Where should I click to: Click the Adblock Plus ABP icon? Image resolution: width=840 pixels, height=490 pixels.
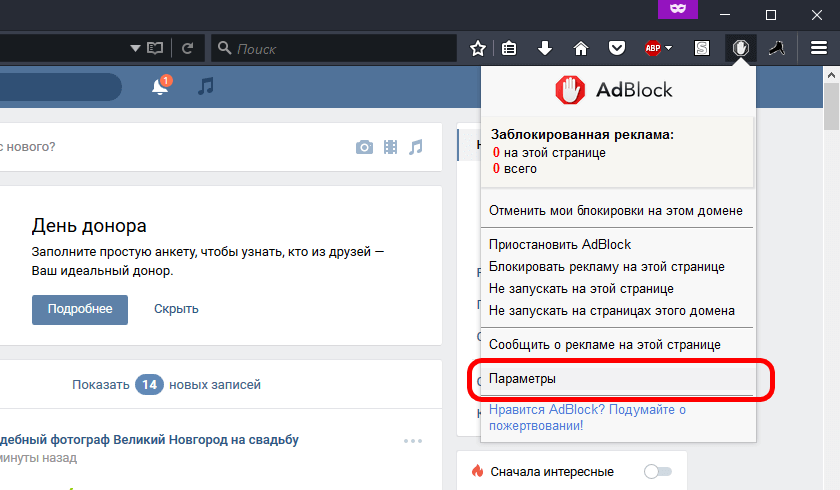(652, 48)
